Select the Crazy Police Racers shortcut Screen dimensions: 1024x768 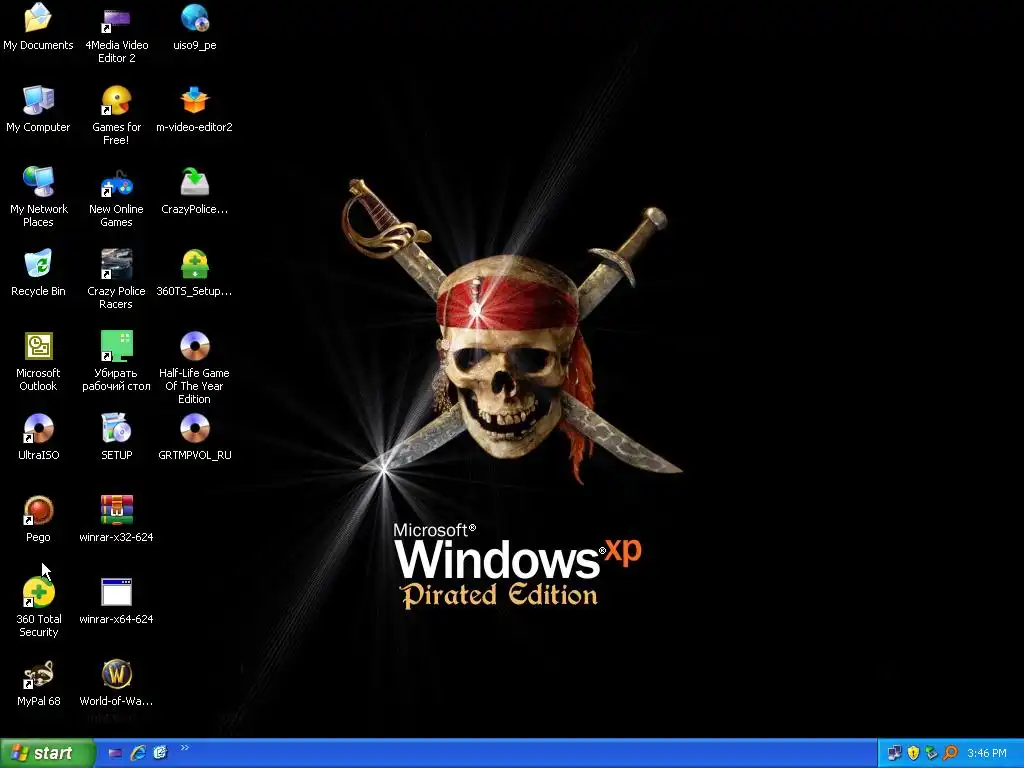pyautogui.click(x=116, y=264)
